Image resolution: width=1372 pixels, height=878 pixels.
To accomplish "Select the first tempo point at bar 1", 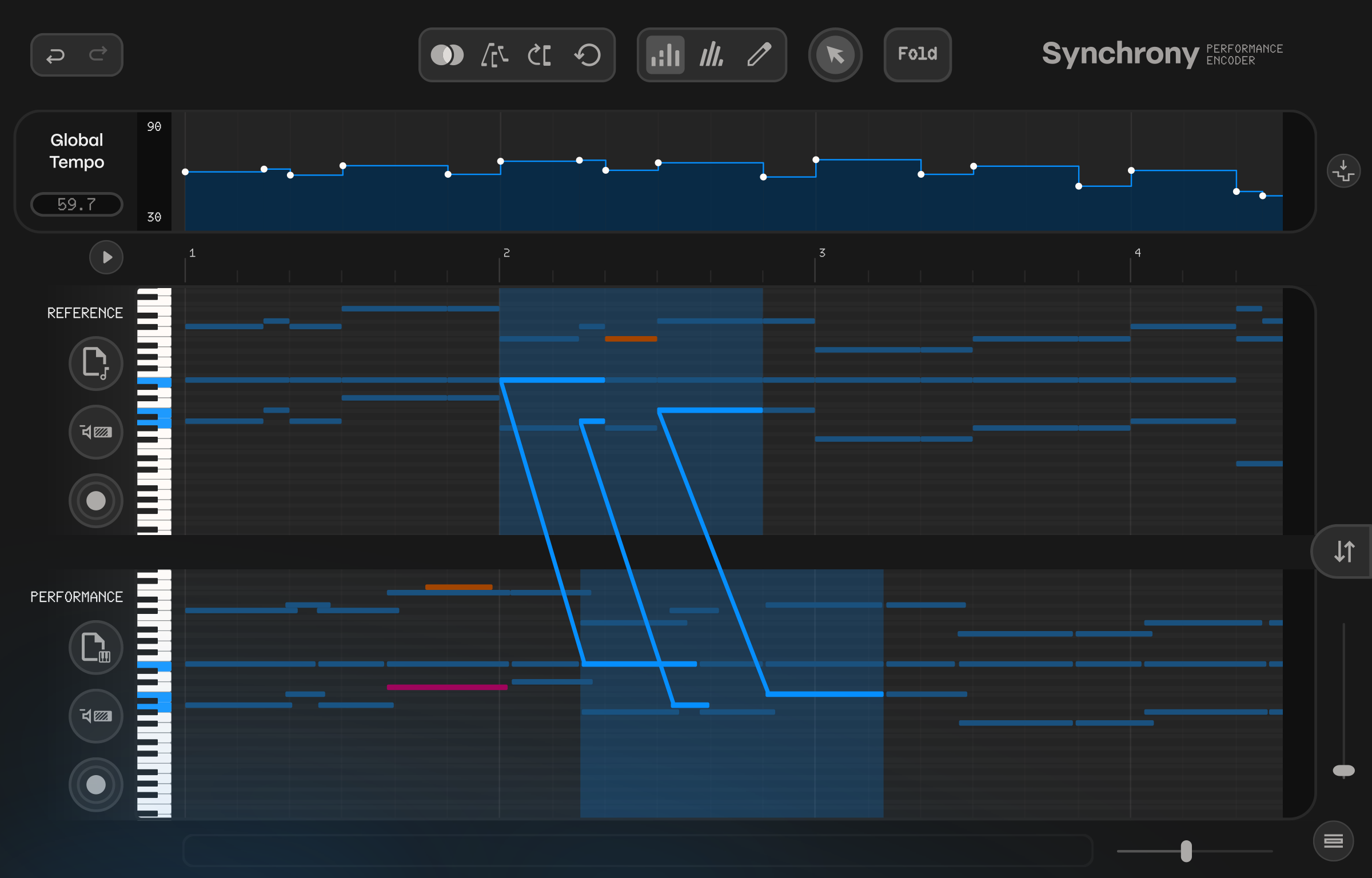I will [x=185, y=171].
